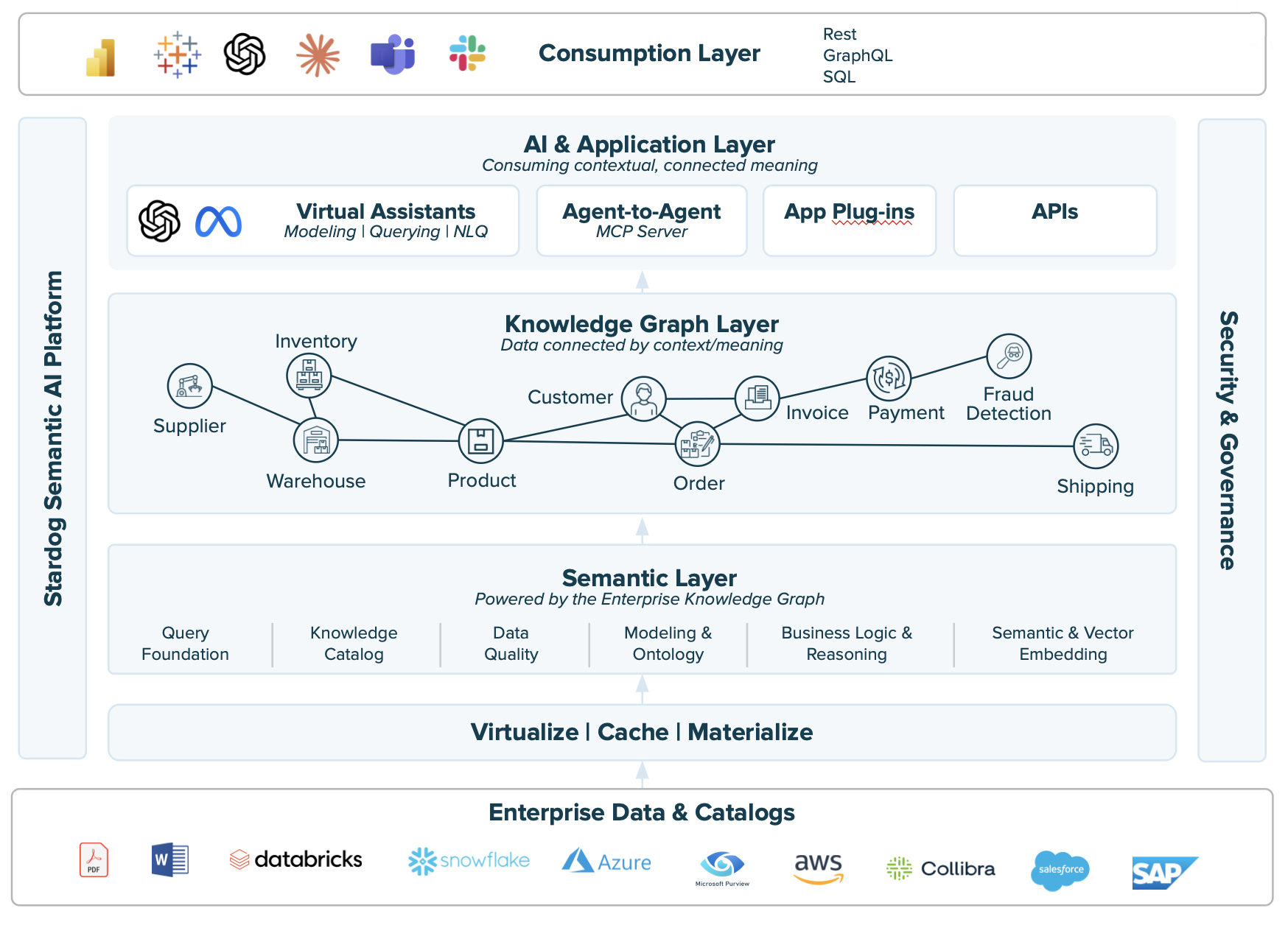
Task: Click the Power BI icon in Consumption Layer
Action: (101, 57)
